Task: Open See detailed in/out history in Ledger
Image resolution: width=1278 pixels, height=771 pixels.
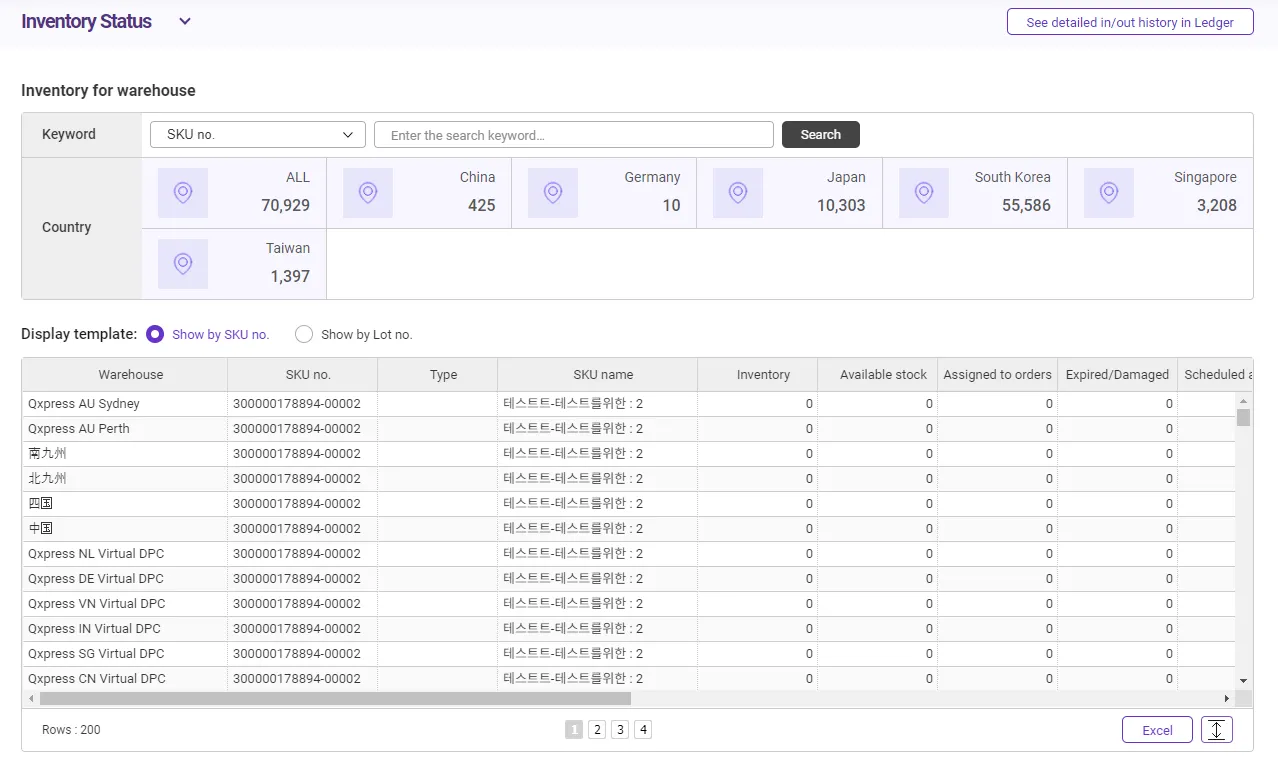Action: tap(1129, 22)
